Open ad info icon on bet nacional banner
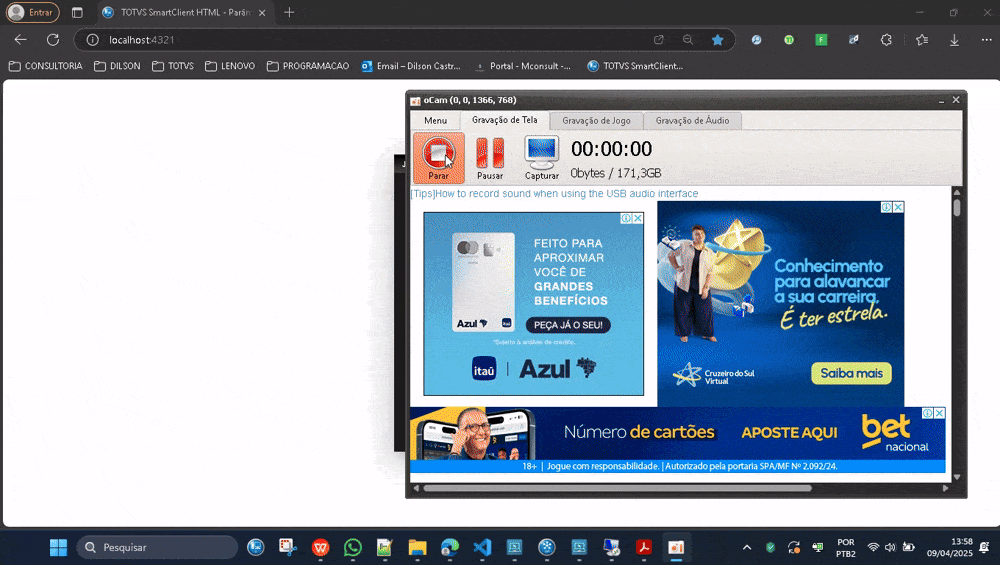This screenshot has width=1000, height=565. tap(928, 413)
